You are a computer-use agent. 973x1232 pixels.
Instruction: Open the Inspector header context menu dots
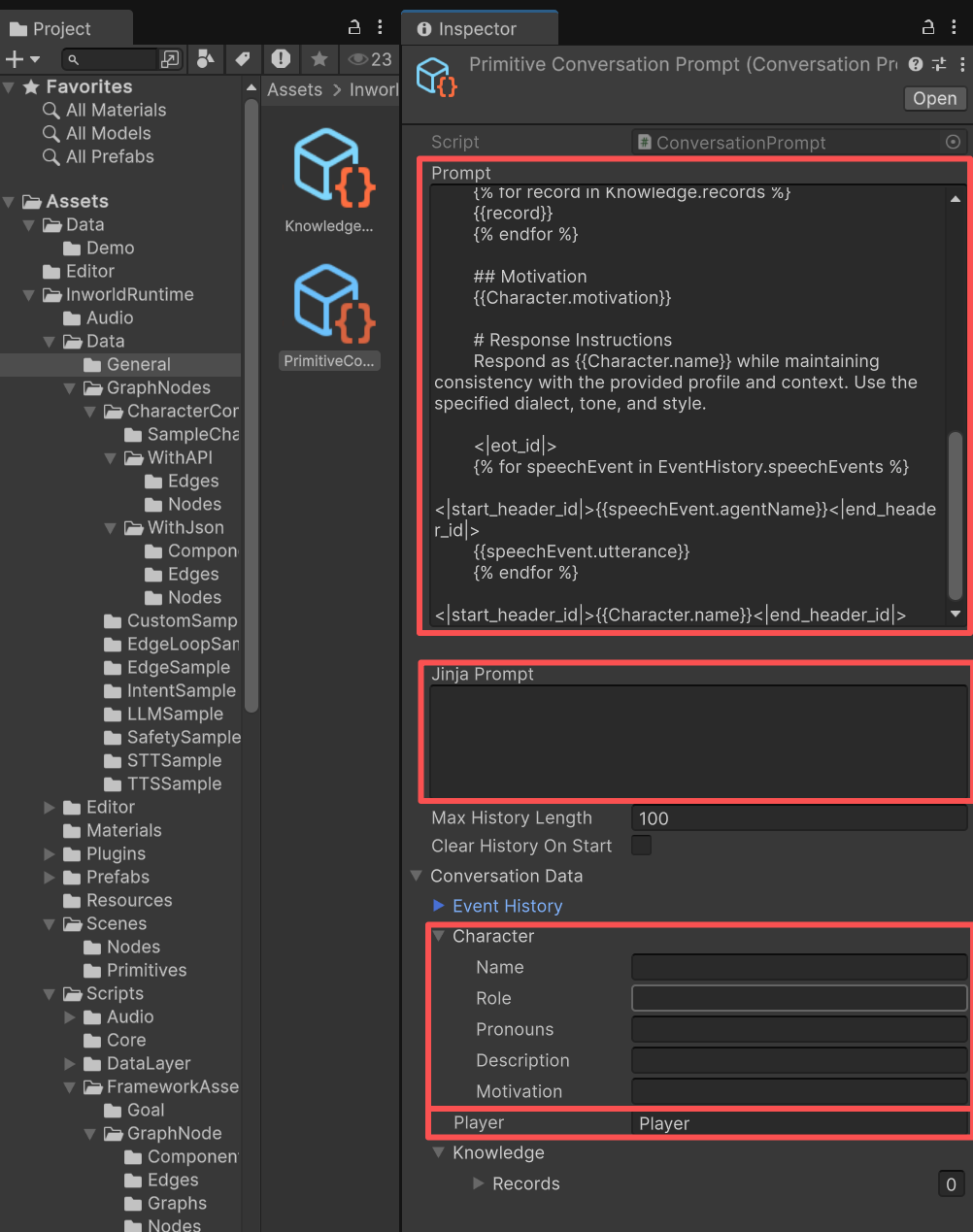pos(961,64)
